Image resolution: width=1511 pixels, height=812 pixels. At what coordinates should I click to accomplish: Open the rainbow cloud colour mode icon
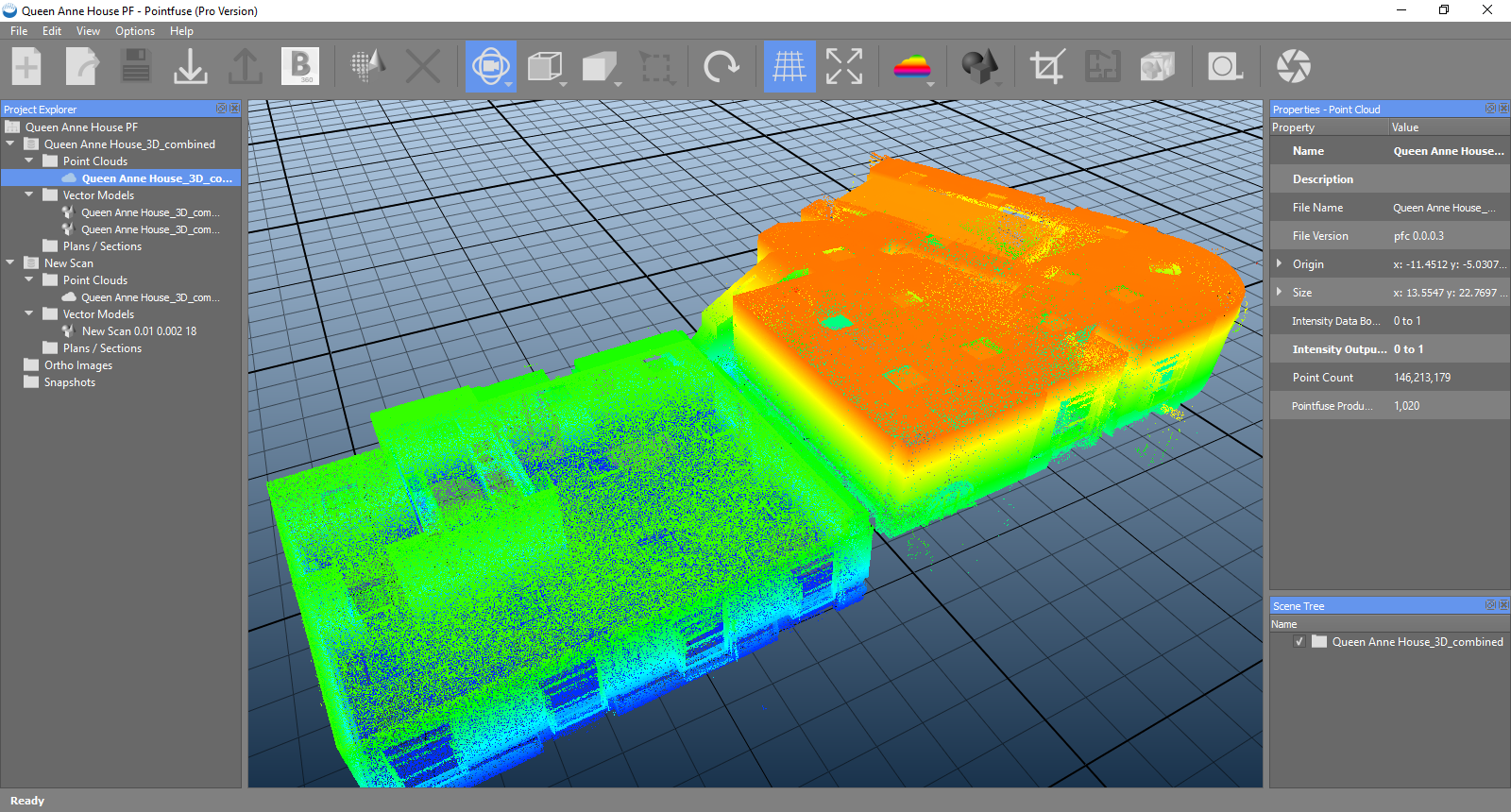[x=911, y=66]
